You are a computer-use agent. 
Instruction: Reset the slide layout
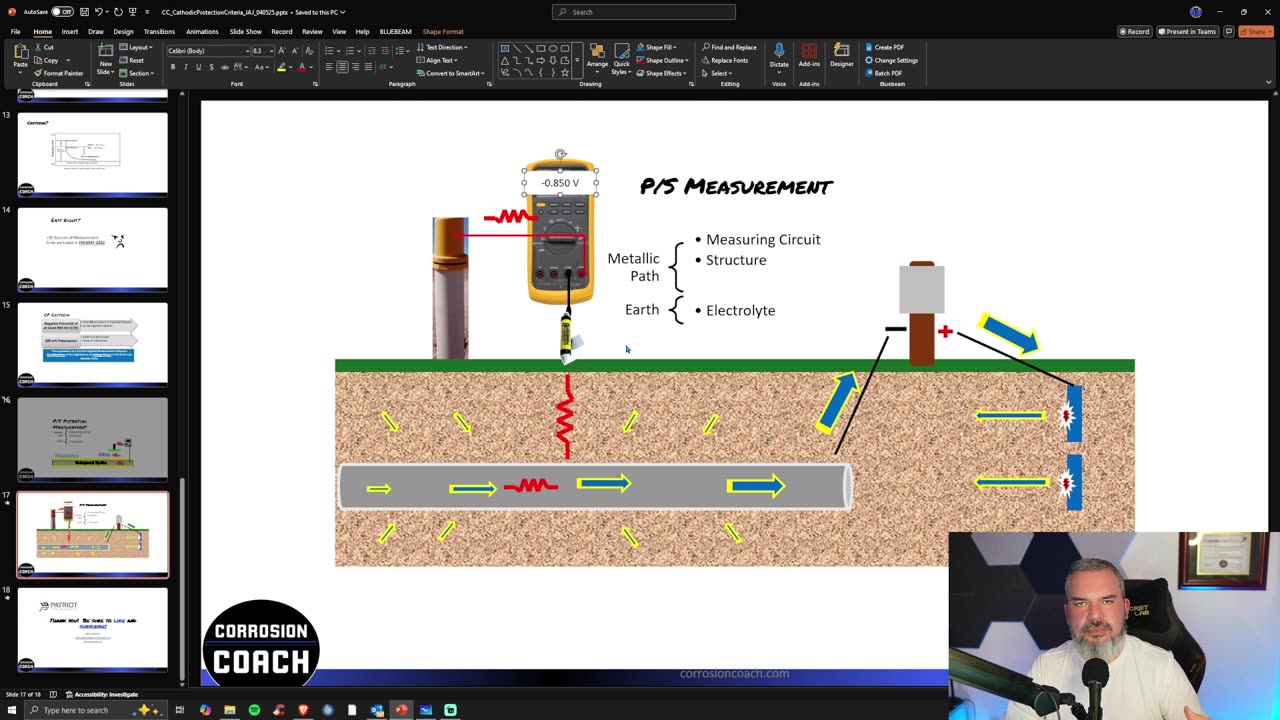pos(133,60)
